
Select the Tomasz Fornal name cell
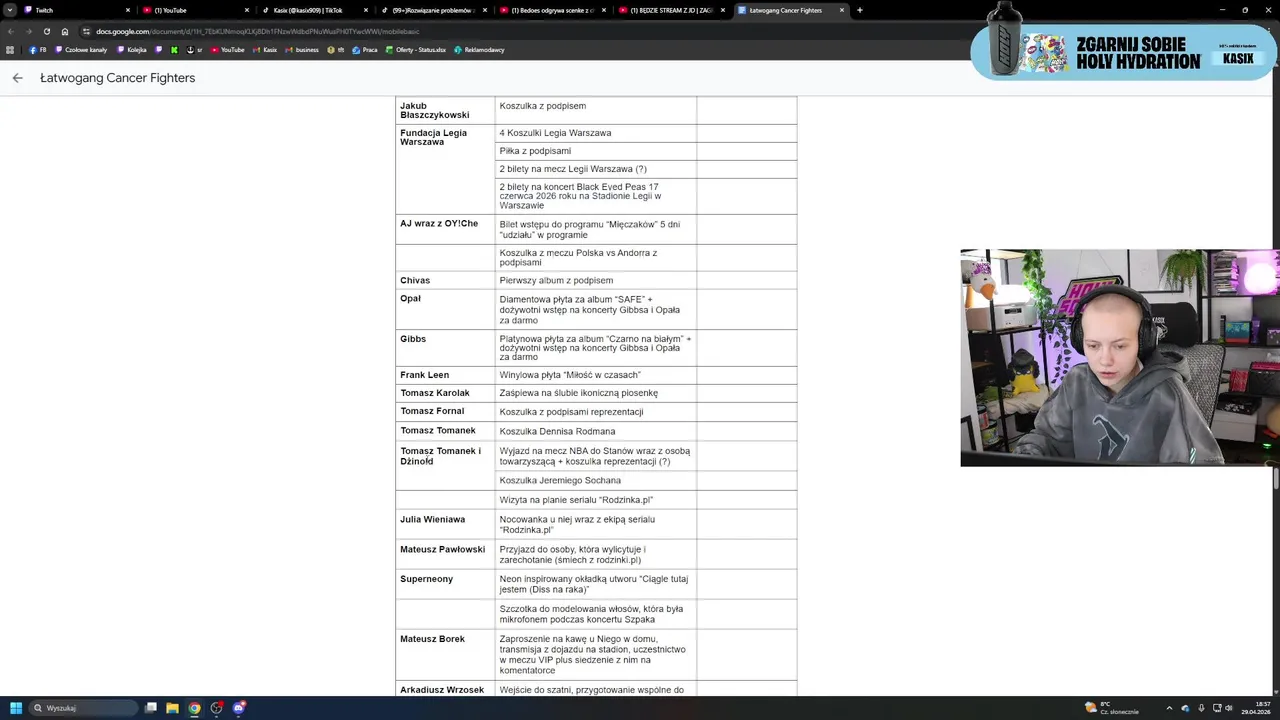[445, 412]
